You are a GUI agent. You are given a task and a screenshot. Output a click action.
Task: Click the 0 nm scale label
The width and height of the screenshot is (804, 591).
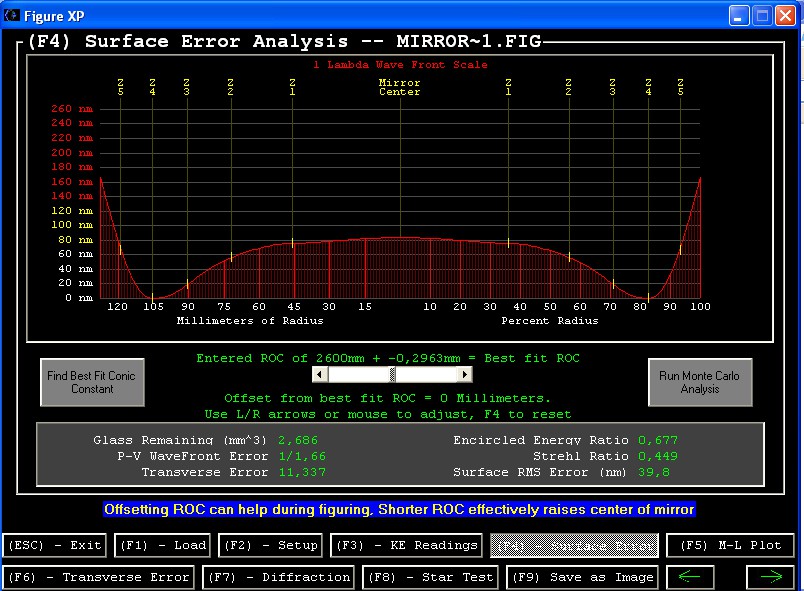(78, 298)
